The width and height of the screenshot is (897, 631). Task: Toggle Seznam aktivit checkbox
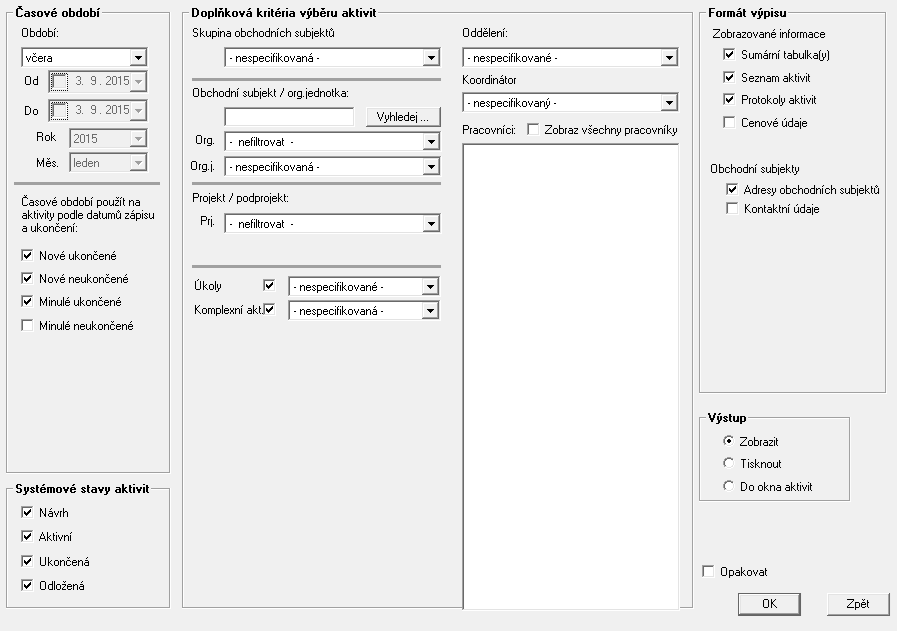click(x=729, y=77)
